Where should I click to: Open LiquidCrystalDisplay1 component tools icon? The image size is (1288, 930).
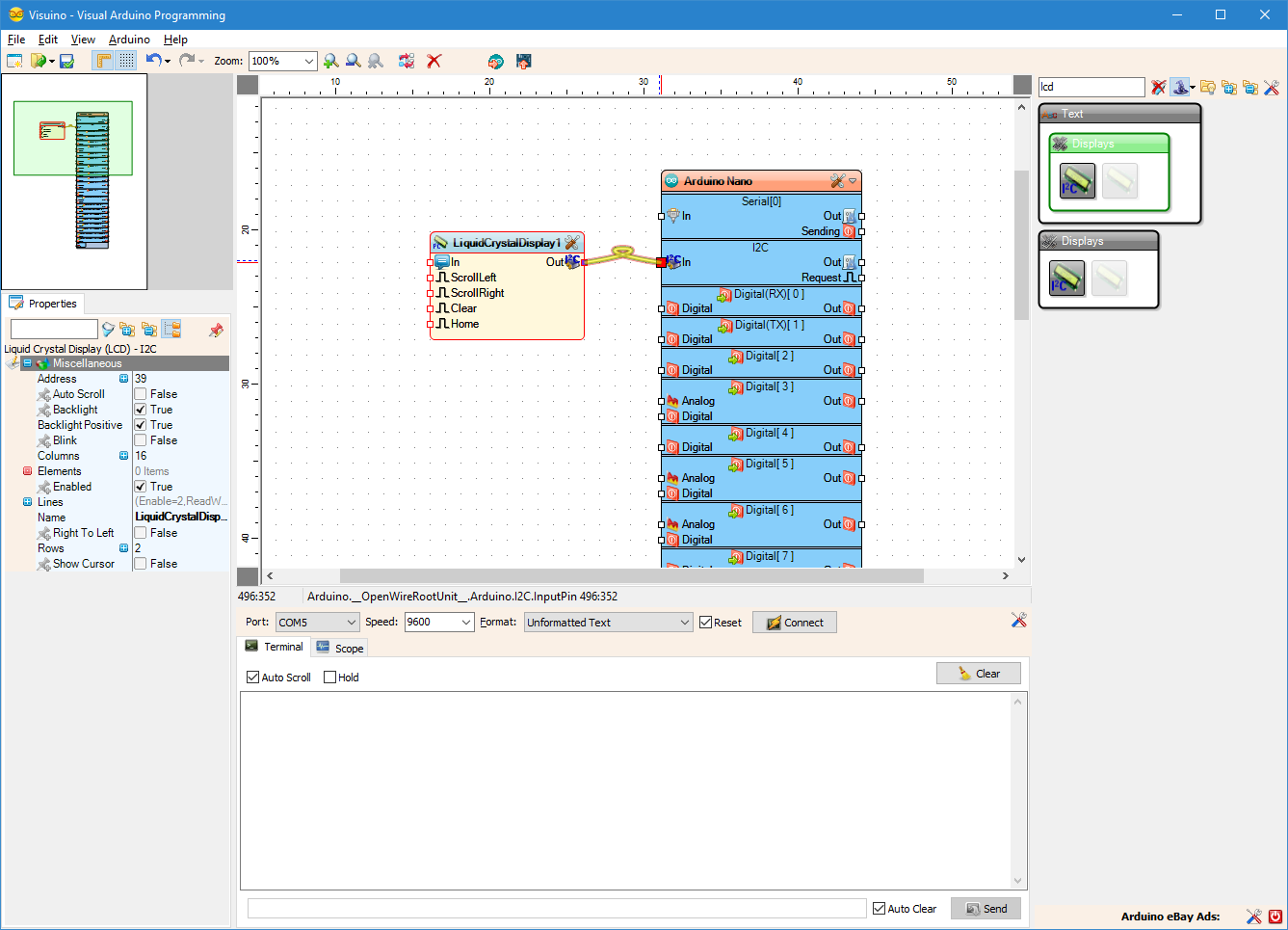pyautogui.click(x=571, y=243)
